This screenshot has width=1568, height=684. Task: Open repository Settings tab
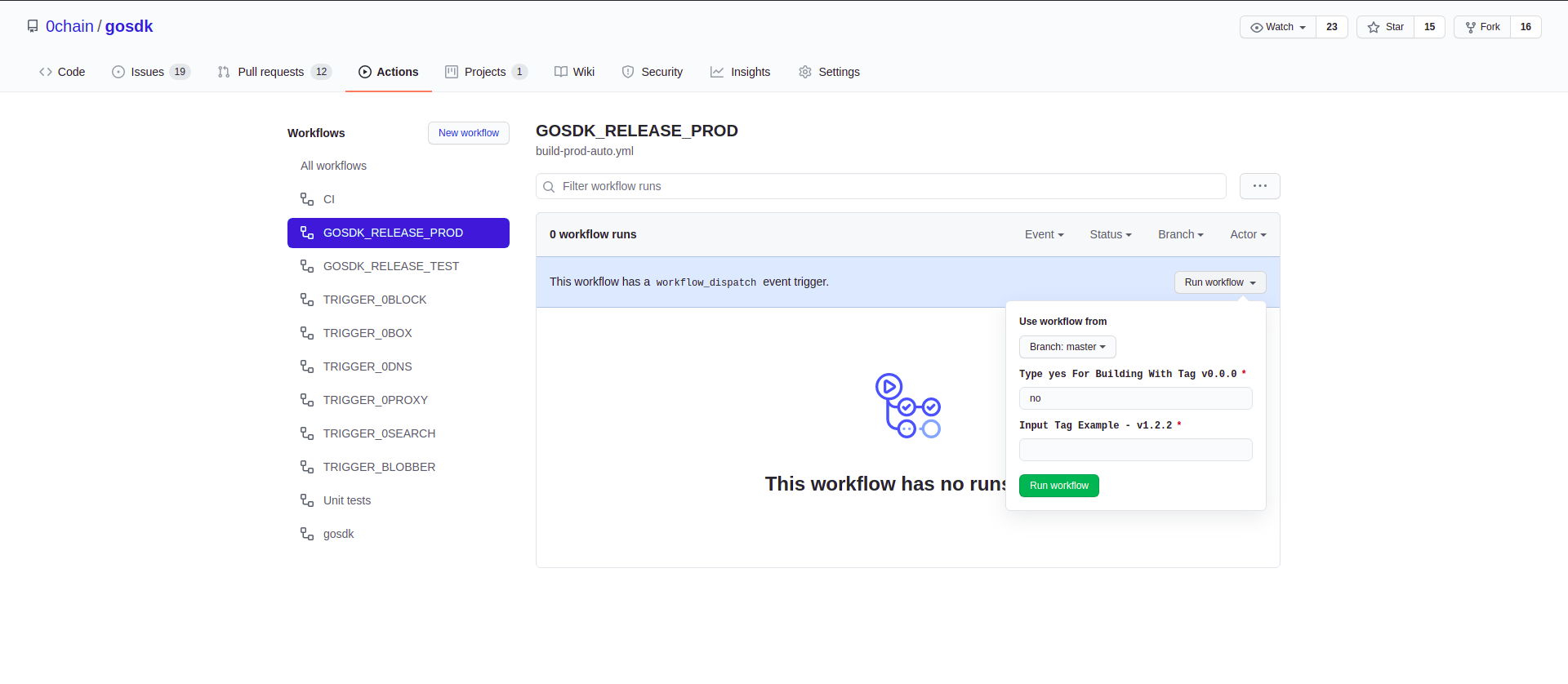(x=830, y=72)
